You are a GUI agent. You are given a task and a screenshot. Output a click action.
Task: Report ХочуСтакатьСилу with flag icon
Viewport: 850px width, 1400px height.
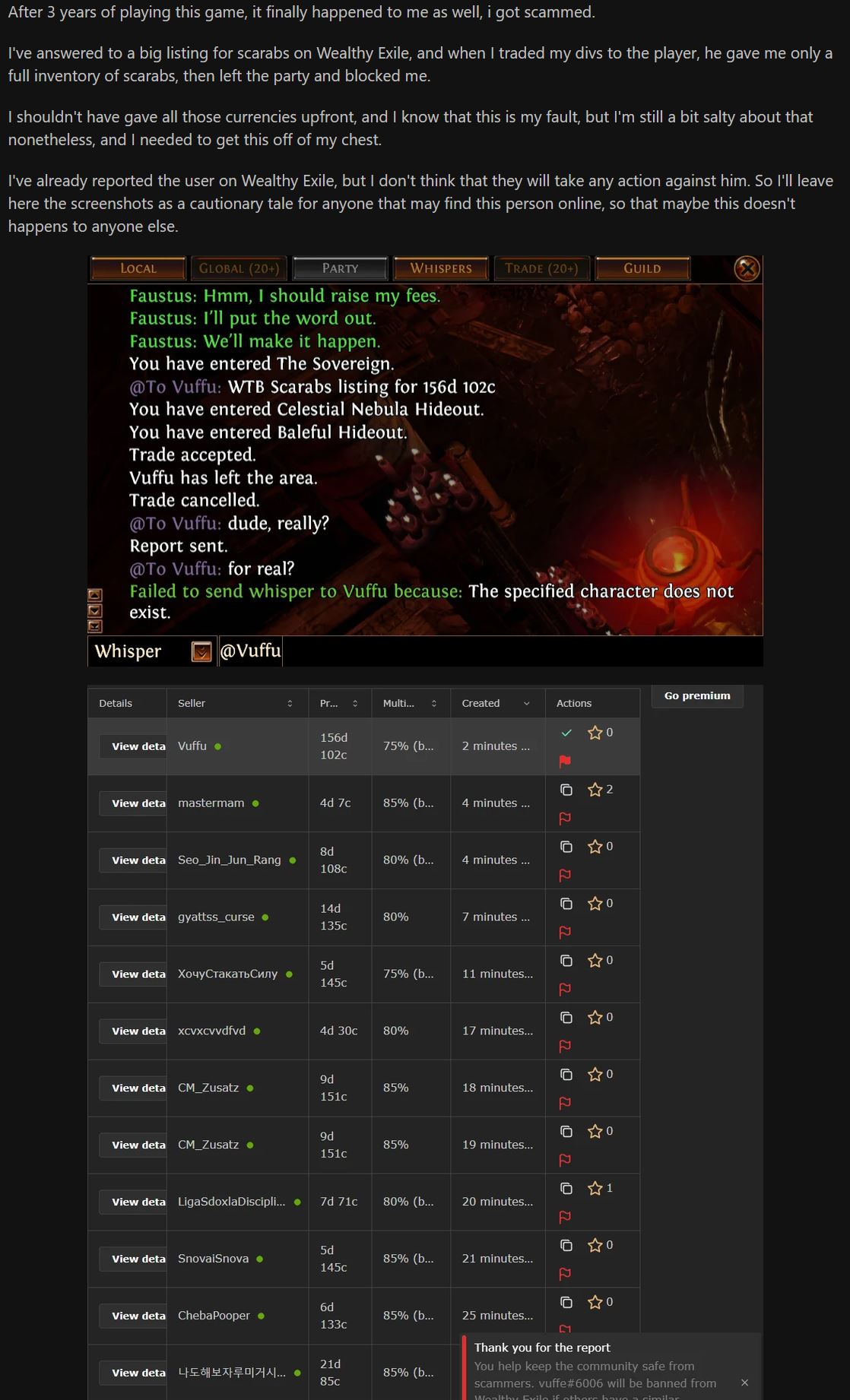tap(565, 990)
